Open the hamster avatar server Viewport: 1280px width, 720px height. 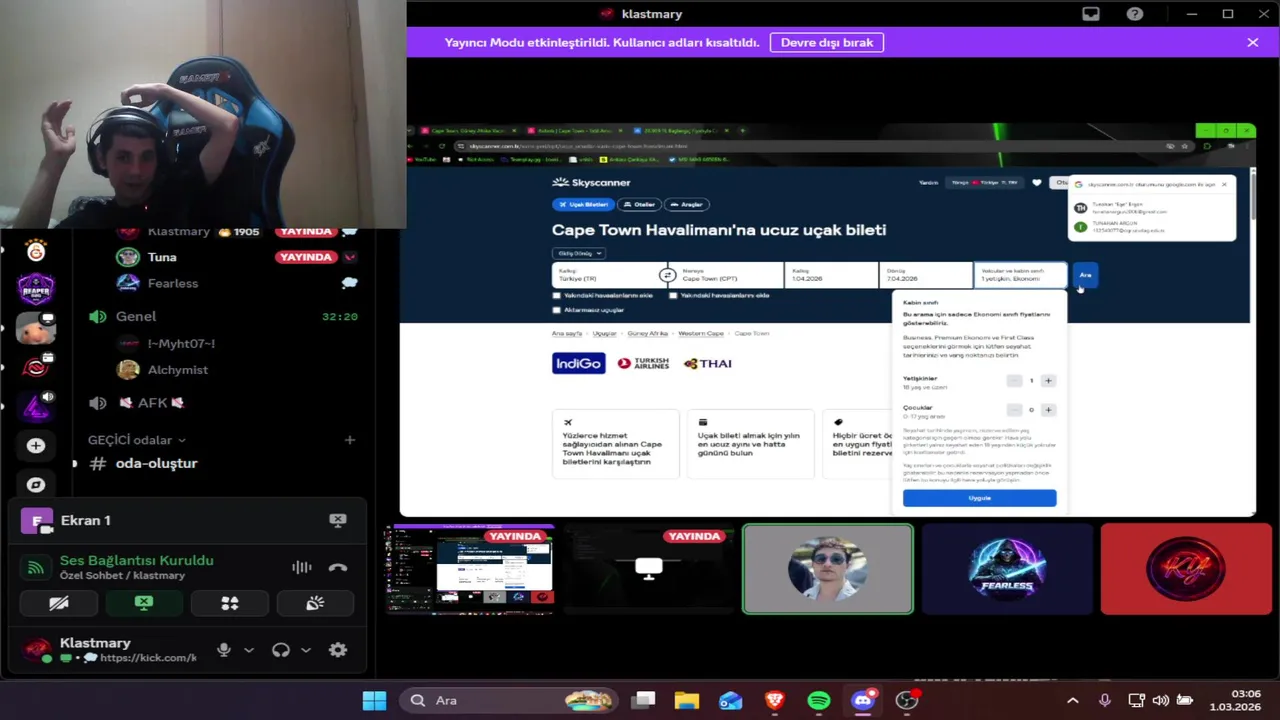coord(36,328)
